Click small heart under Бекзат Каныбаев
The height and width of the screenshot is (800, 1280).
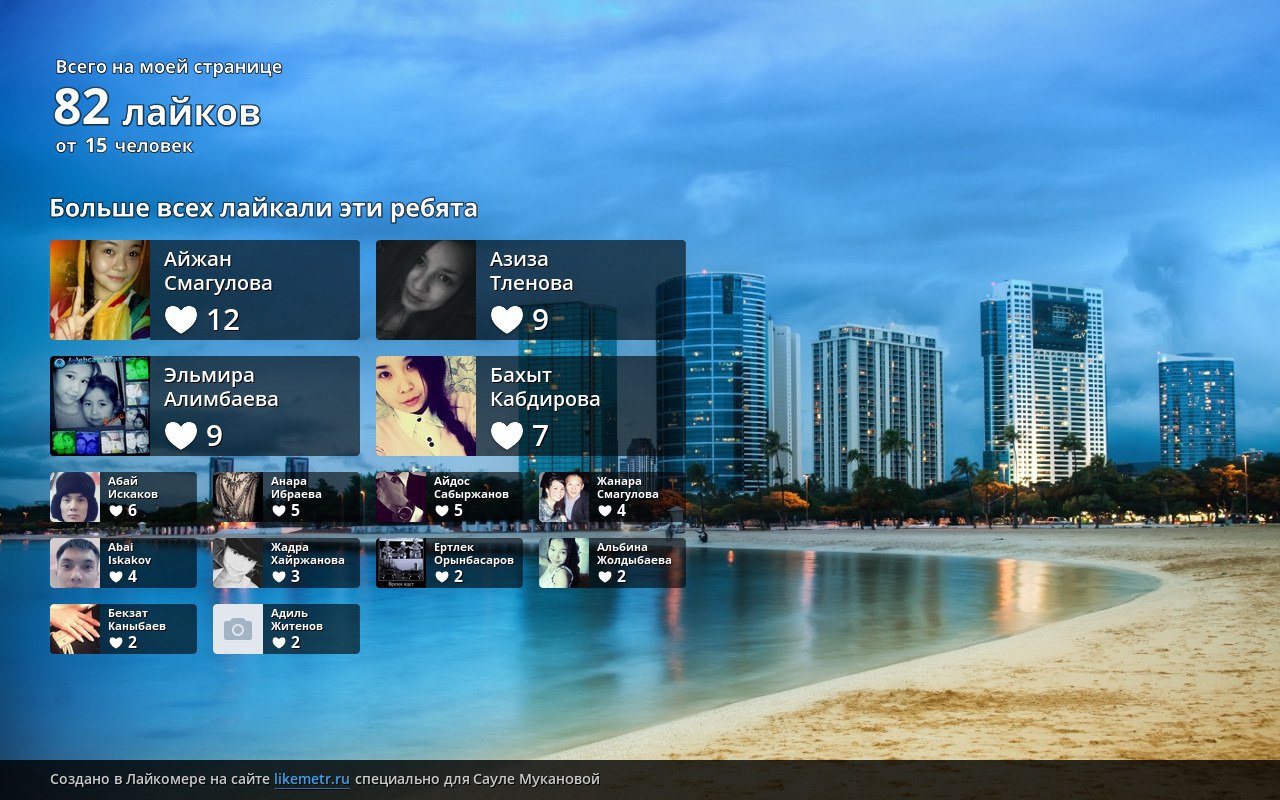116,643
